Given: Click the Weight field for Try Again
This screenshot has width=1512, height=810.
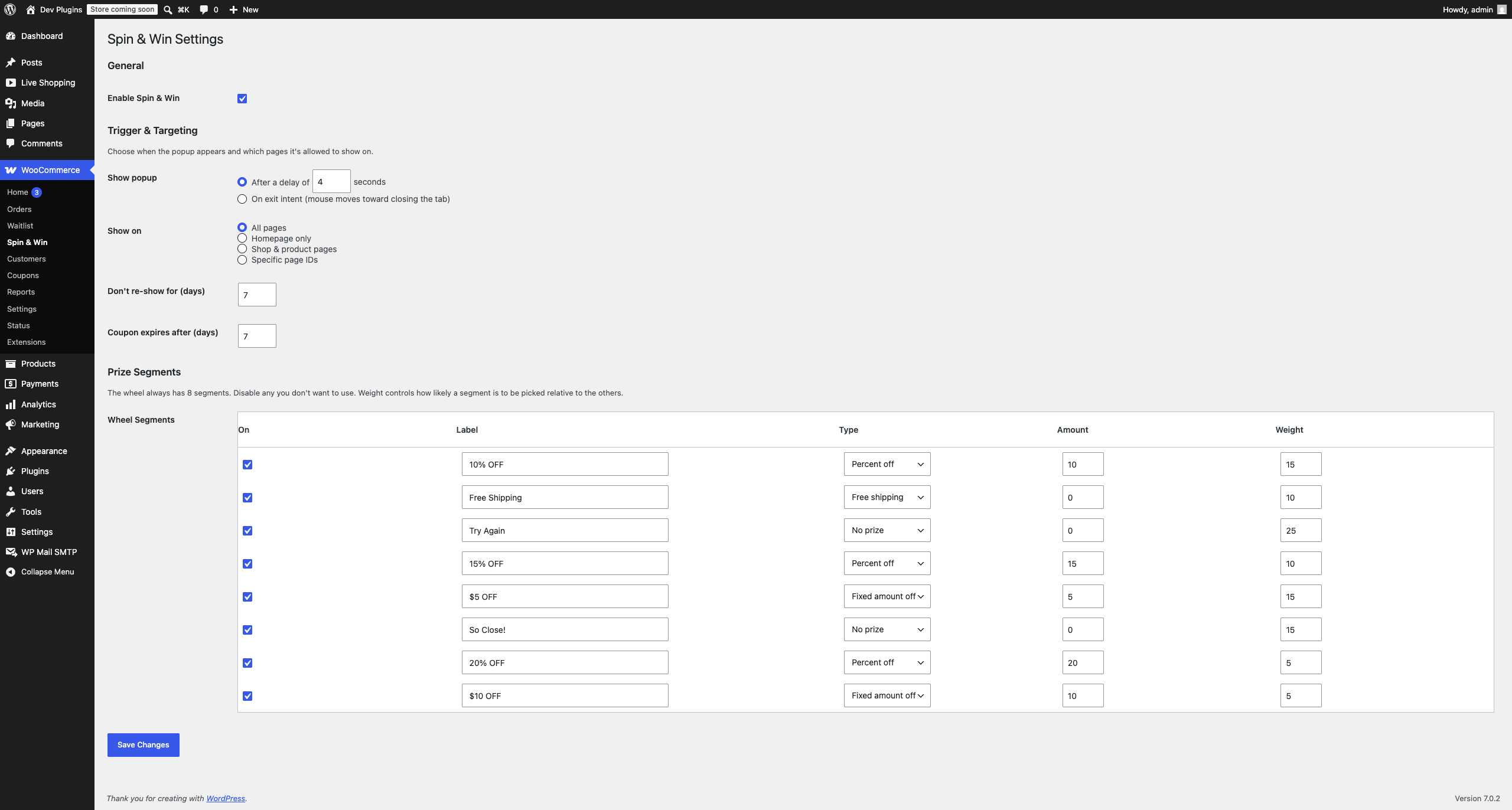Looking at the screenshot, I should point(1301,530).
